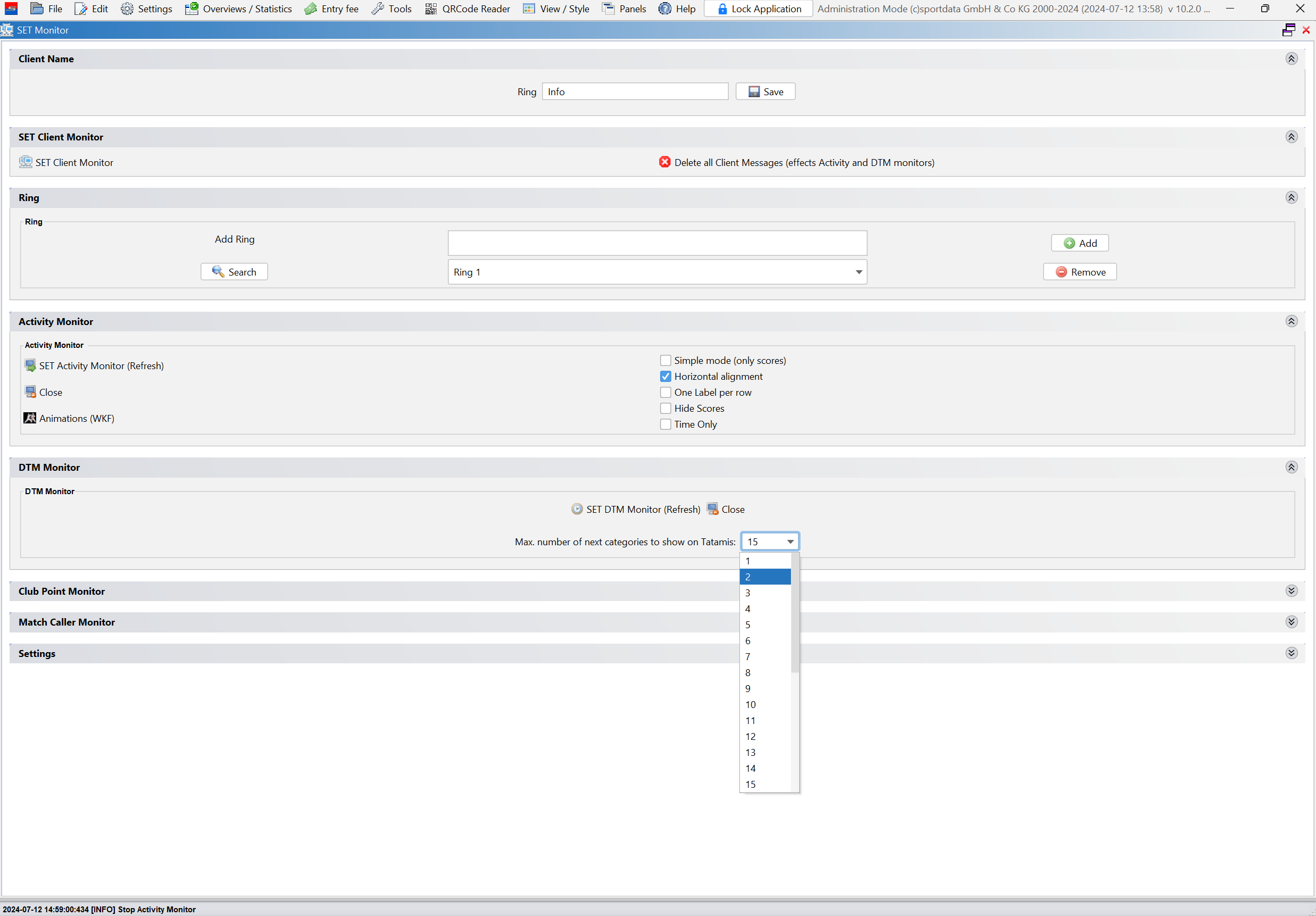Collapse the Activity Monitor section
This screenshot has width=1316, height=916.
point(1292,321)
